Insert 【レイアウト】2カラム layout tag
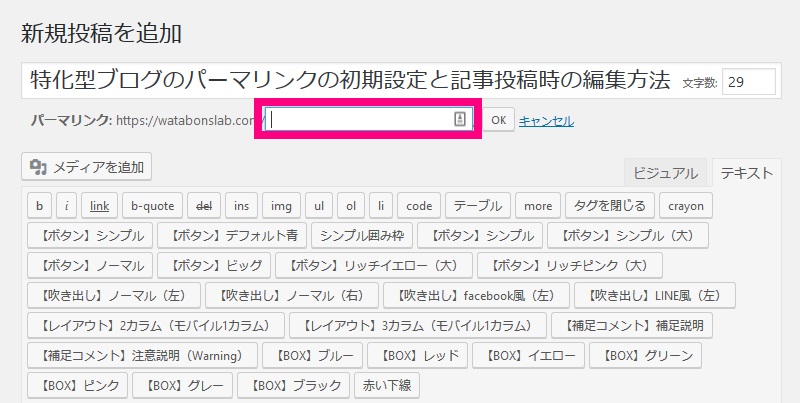Viewport: 800px width, 403px height. coord(156,325)
